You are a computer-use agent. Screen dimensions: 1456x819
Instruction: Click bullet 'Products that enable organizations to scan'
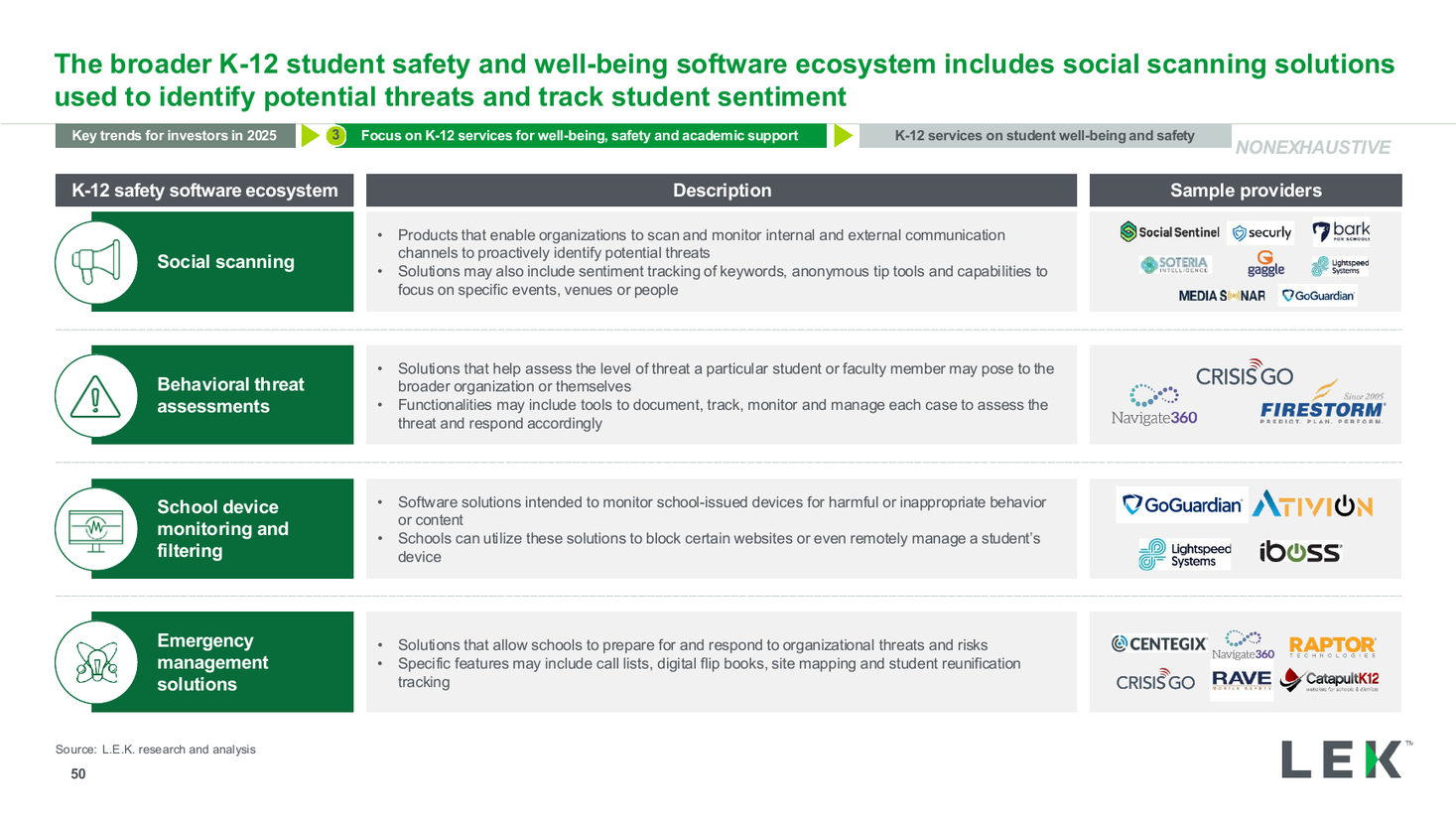coord(701,244)
